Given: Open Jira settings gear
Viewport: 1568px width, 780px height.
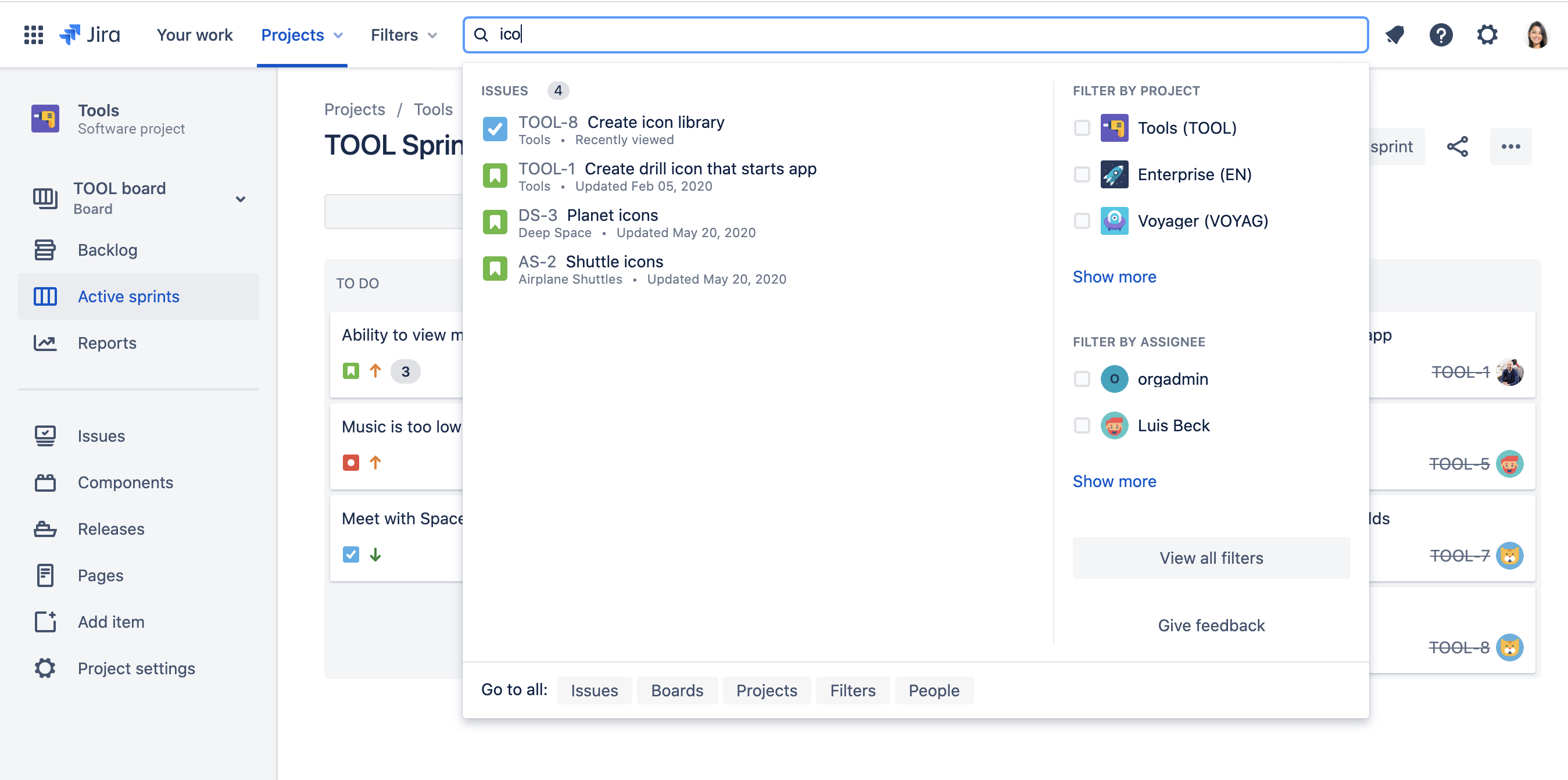Looking at the screenshot, I should (x=1487, y=35).
